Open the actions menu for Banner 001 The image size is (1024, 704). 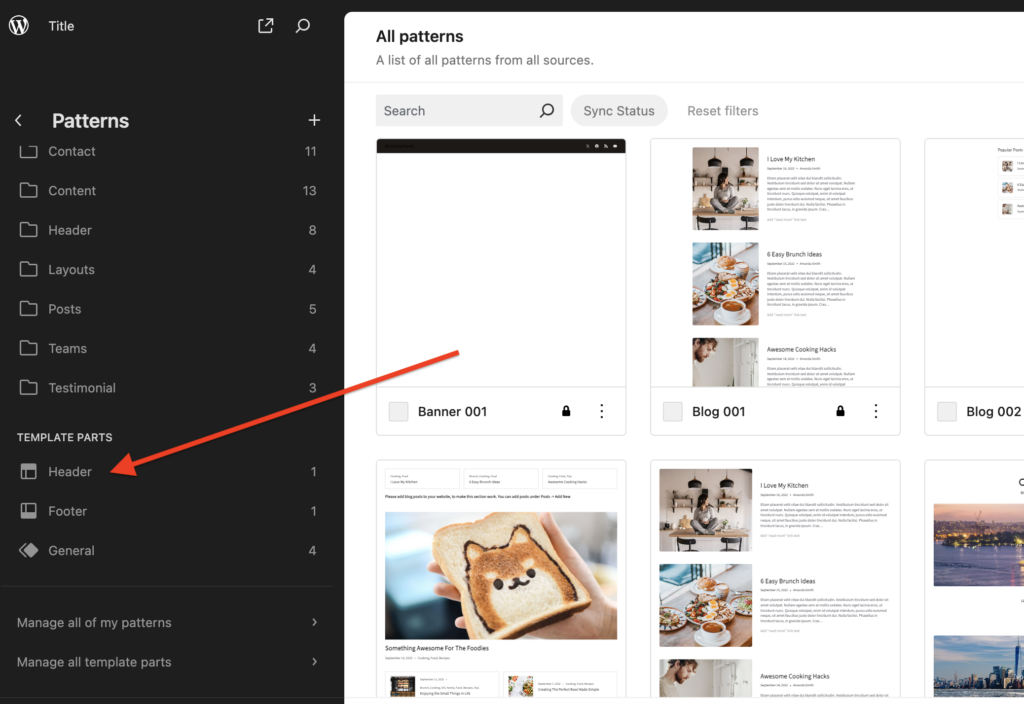point(601,411)
